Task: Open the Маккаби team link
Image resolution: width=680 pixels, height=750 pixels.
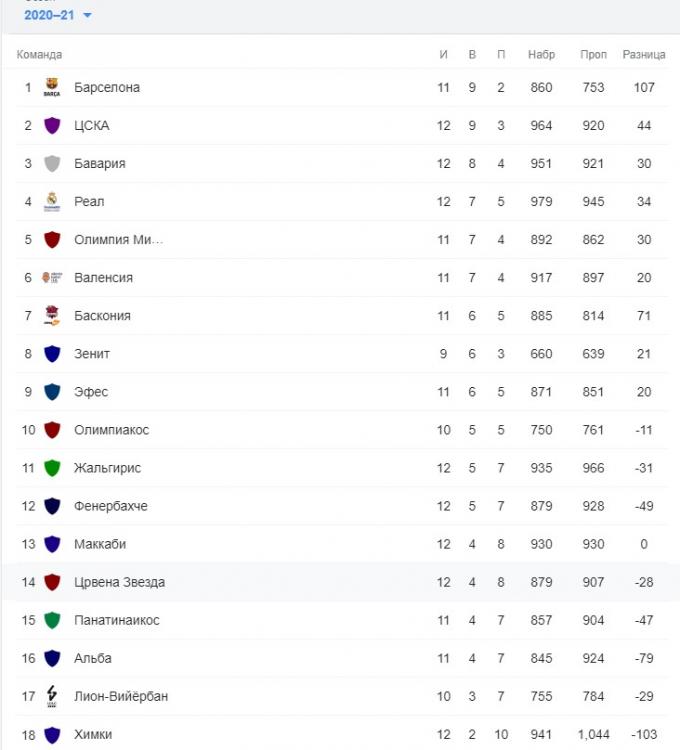Action: point(100,544)
